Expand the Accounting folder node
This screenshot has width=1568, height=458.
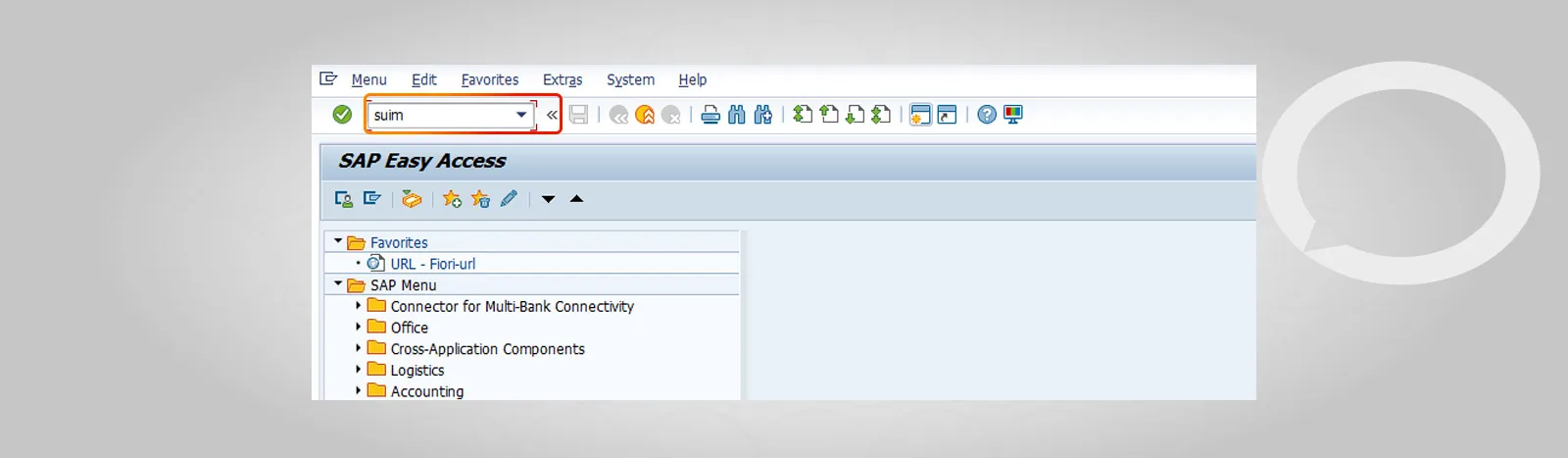click(x=358, y=390)
